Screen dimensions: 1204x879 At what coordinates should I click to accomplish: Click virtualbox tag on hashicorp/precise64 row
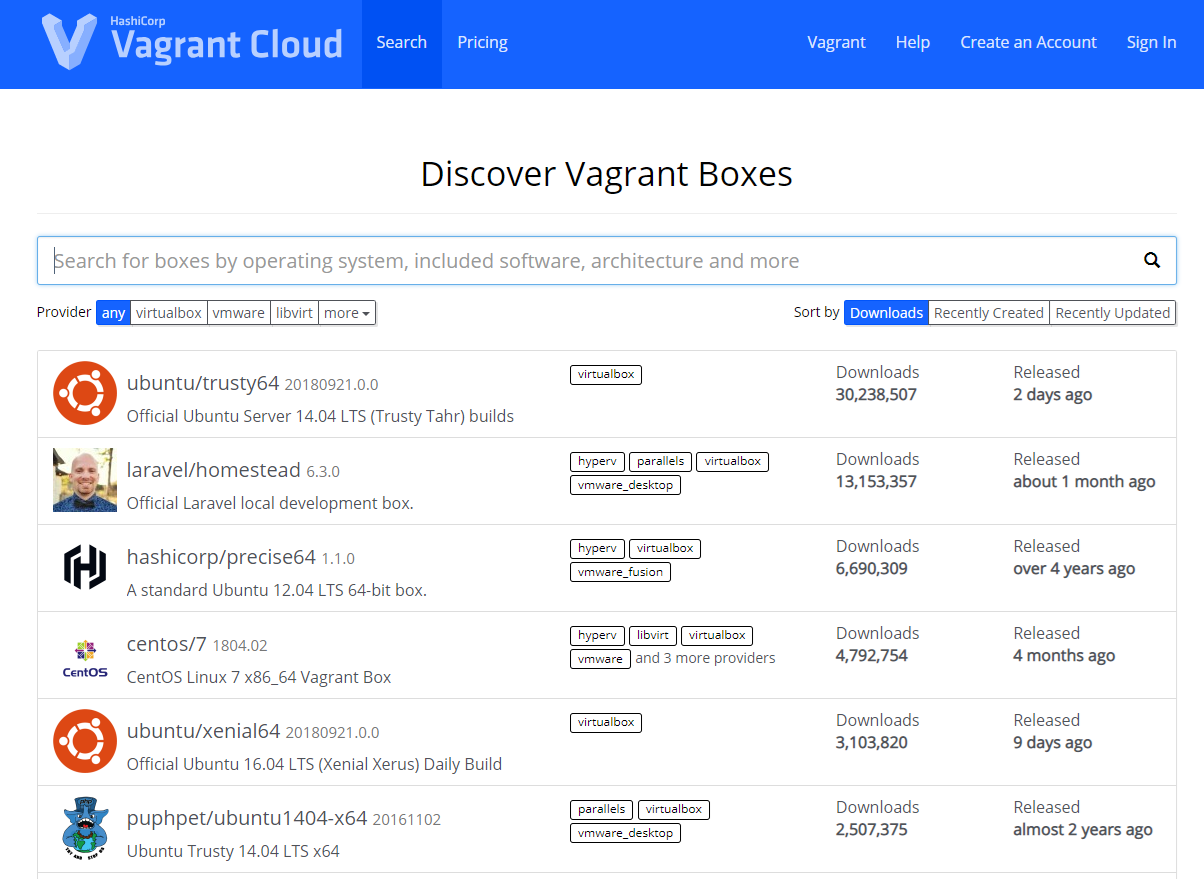[x=665, y=549]
